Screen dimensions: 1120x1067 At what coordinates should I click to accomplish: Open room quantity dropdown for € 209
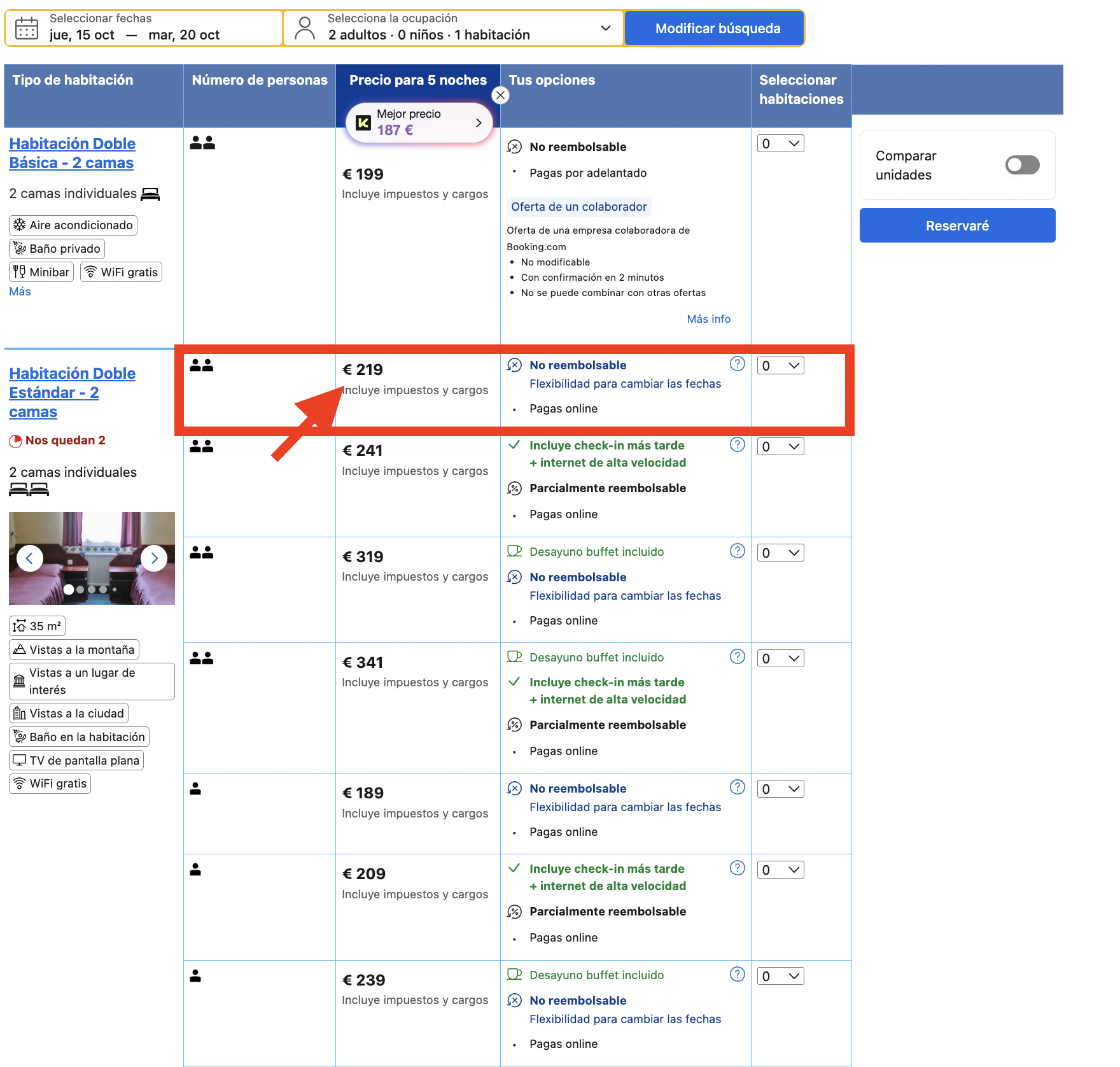pos(781,870)
